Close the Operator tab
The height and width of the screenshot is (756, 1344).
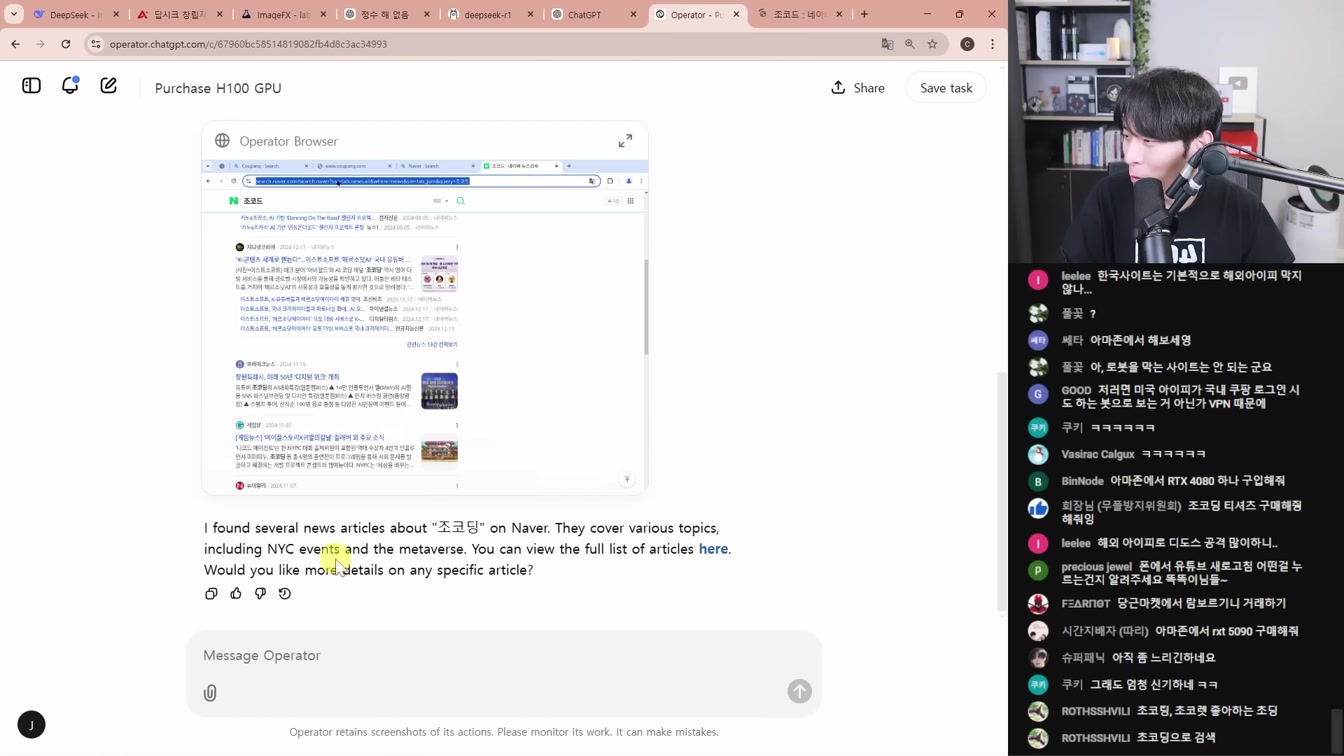[737, 15]
